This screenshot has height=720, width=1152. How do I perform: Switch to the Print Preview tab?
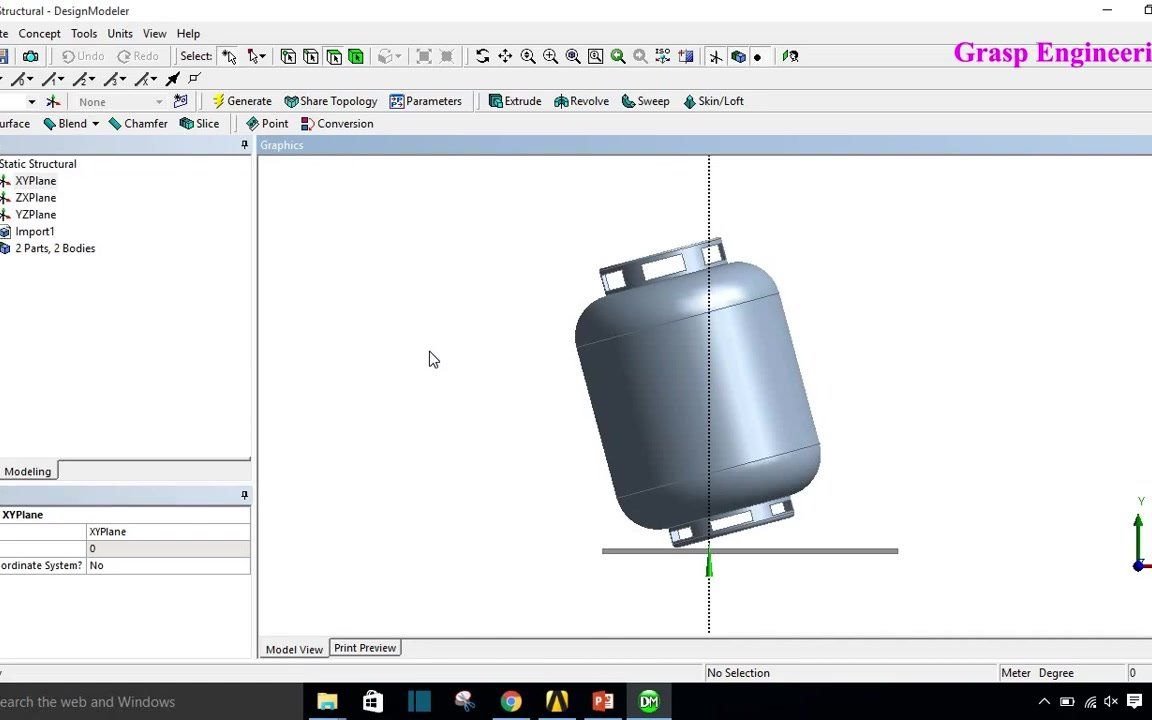pyautogui.click(x=364, y=648)
